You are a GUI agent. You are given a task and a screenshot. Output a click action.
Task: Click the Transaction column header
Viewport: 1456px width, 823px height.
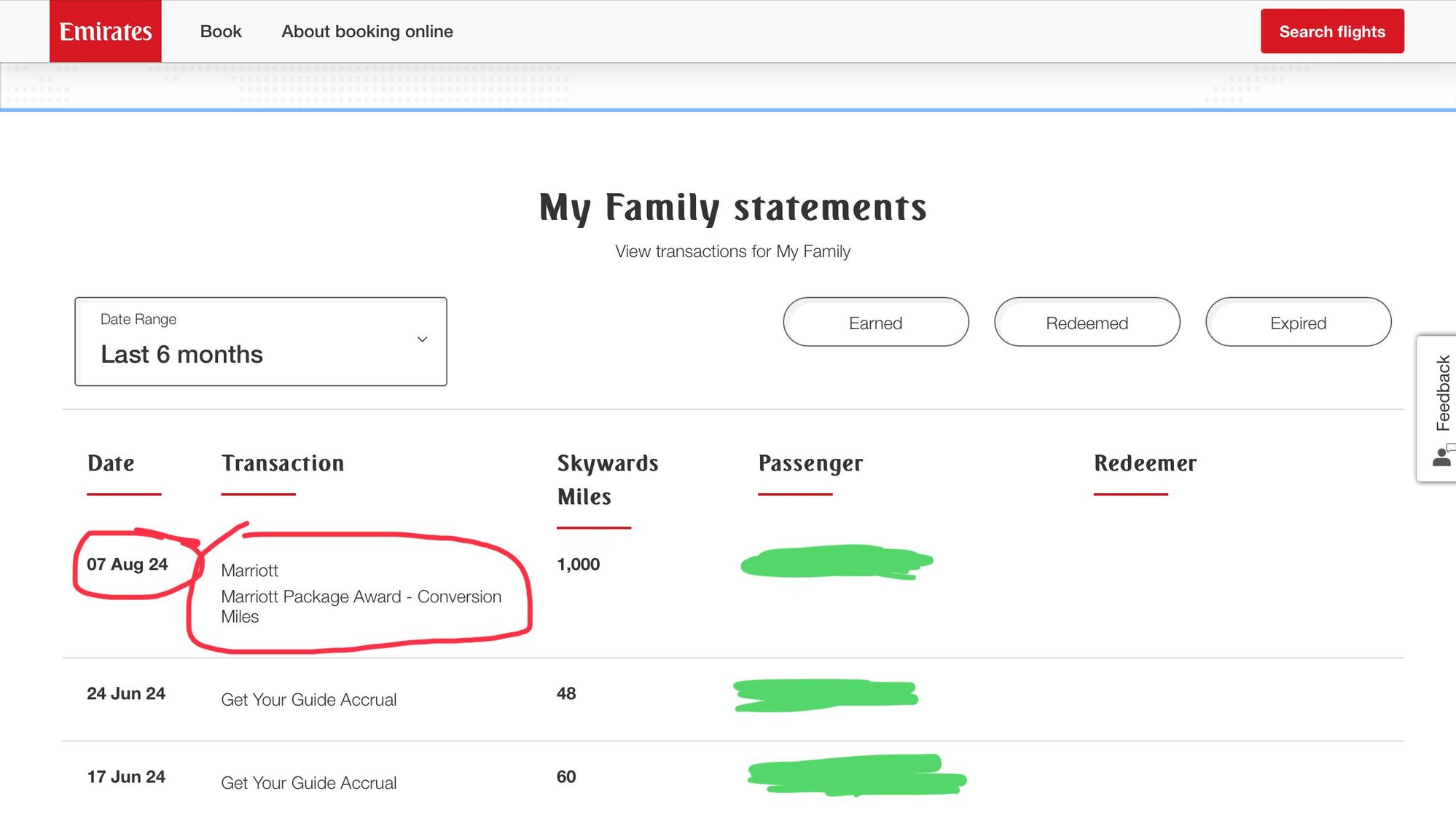[283, 463]
